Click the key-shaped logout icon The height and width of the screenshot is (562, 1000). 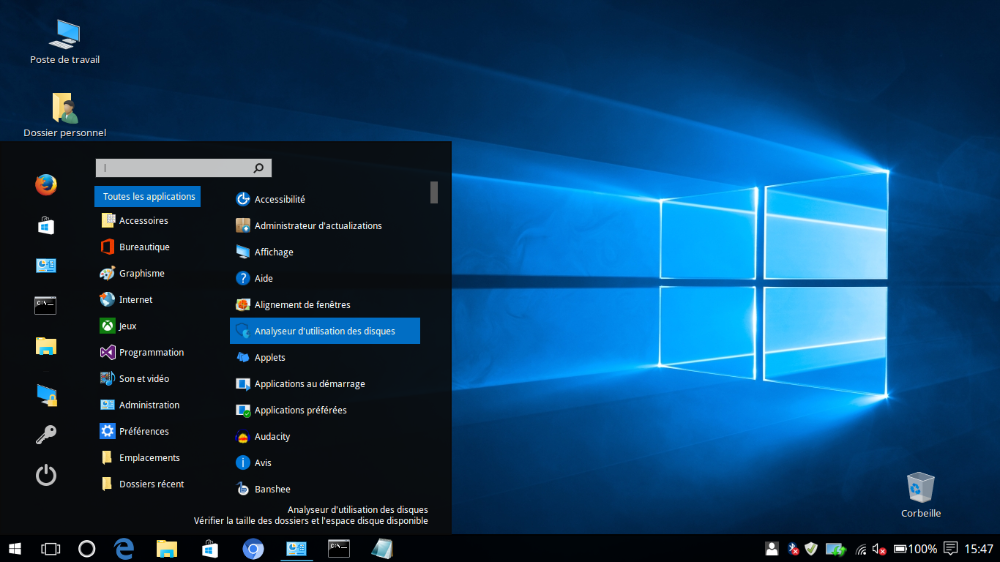[46, 434]
